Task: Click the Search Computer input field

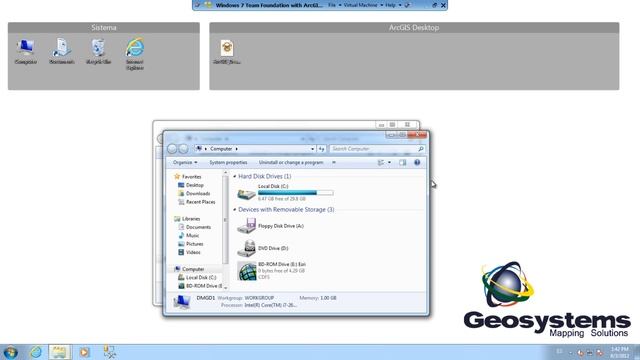Action: point(374,149)
